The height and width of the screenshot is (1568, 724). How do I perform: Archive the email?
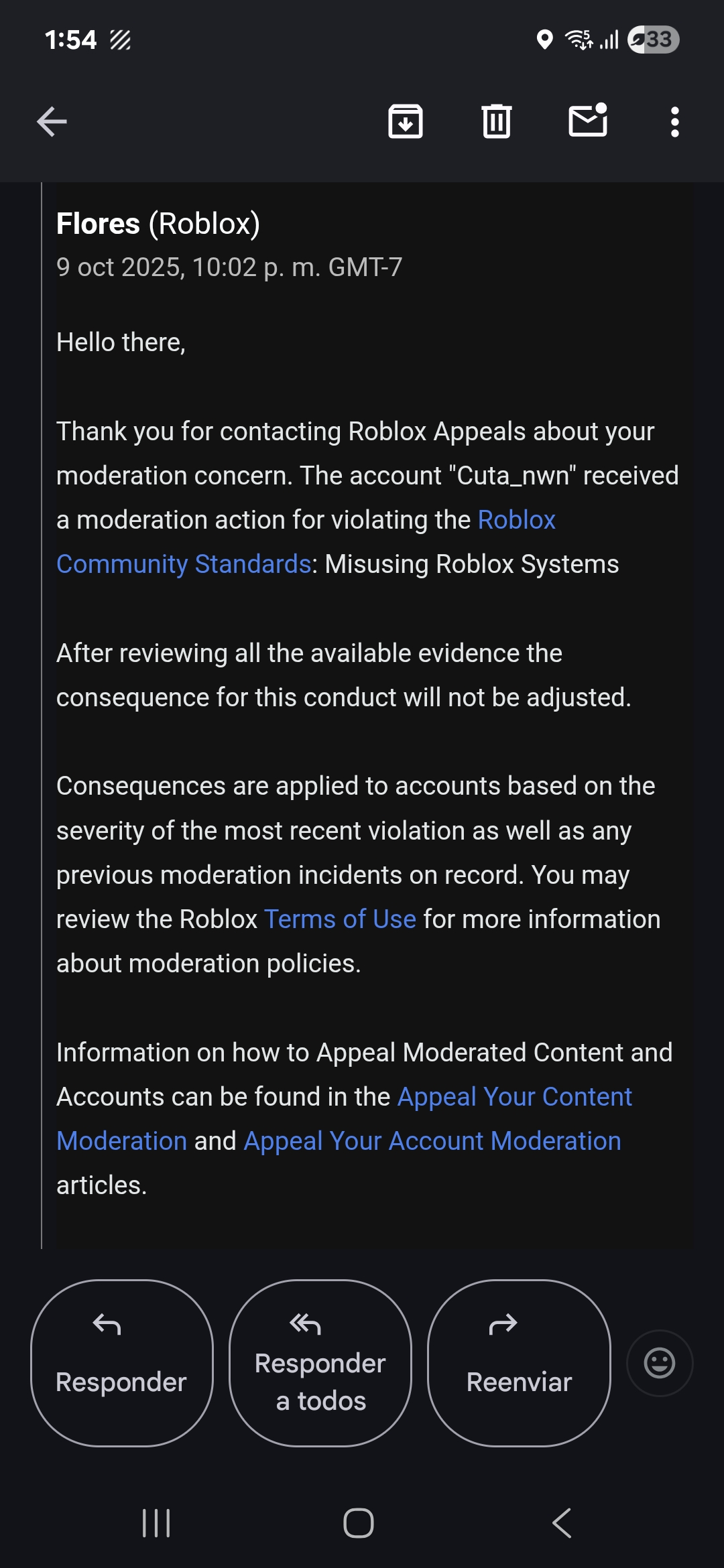[x=406, y=121]
